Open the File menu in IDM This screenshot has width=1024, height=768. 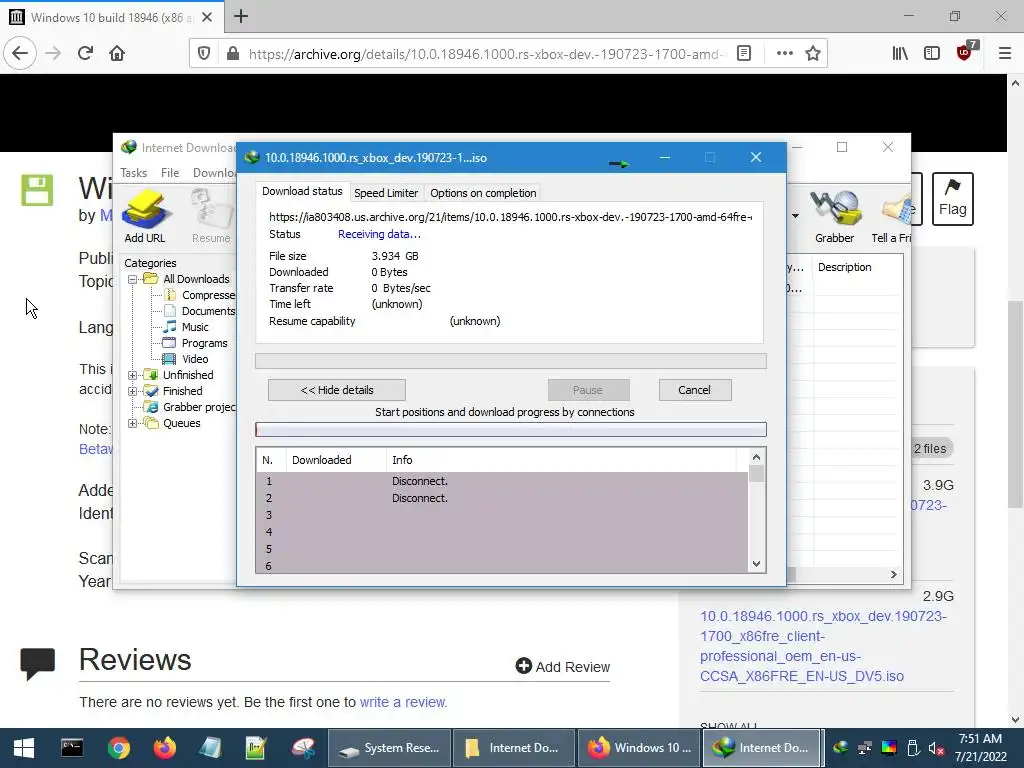coord(170,172)
